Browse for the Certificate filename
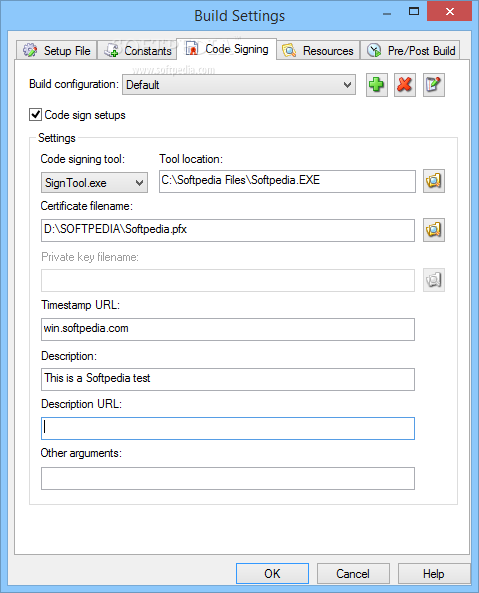479x593 pixels. 434,230
